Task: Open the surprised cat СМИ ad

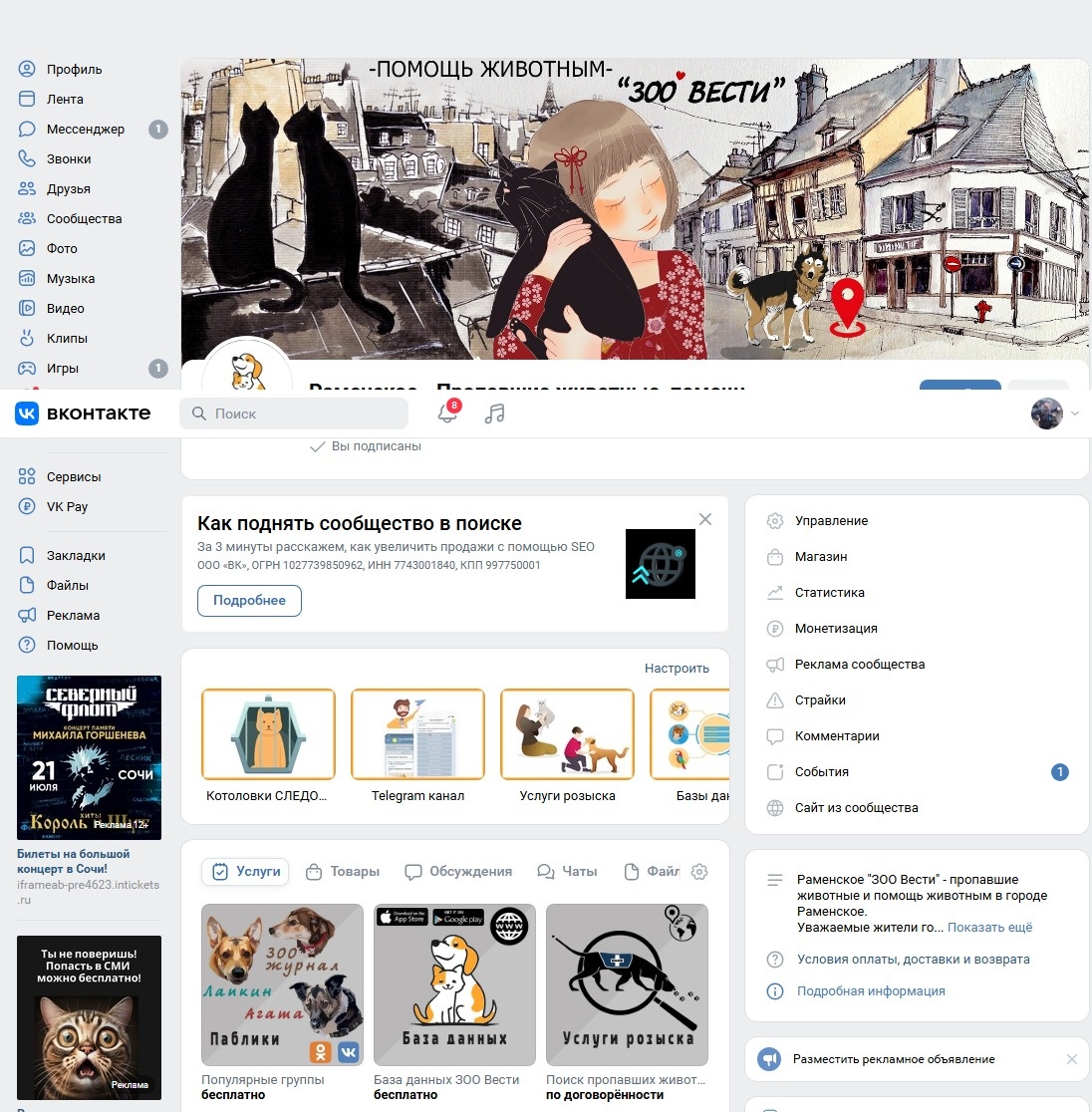Action: 90,1017
